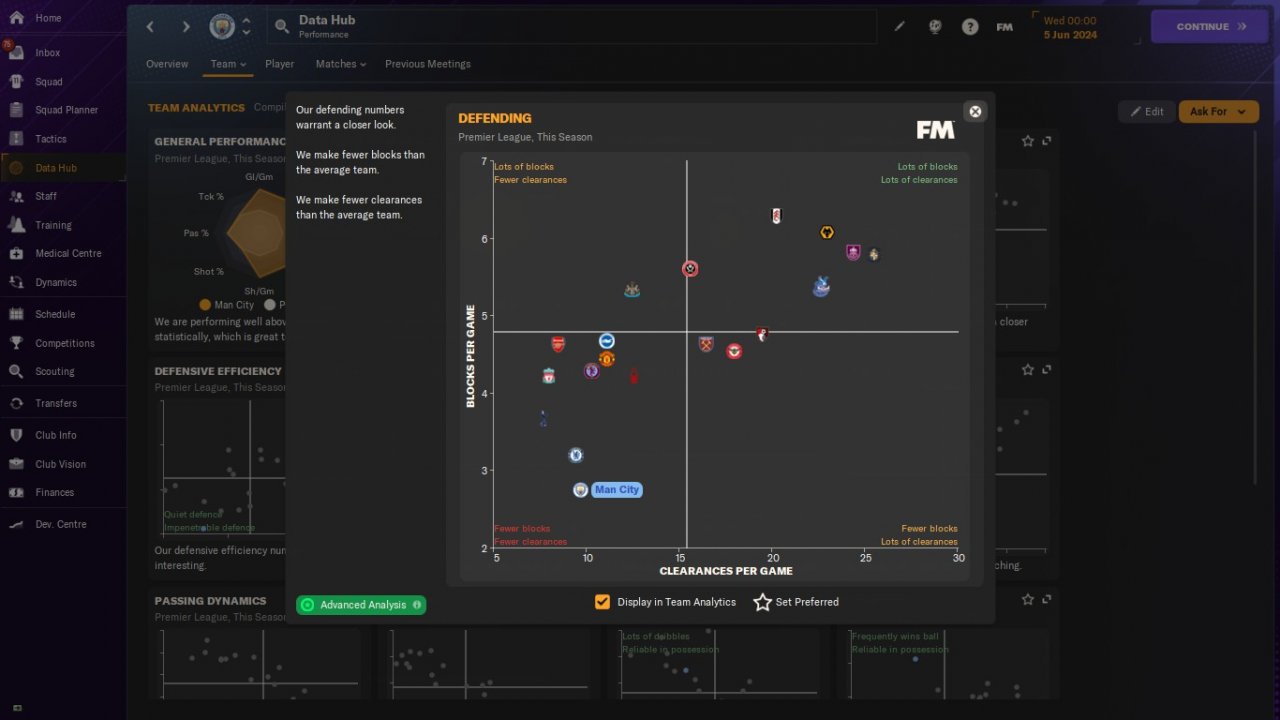Click the FM logo button in header
1280x720 pixels.
1005,27
